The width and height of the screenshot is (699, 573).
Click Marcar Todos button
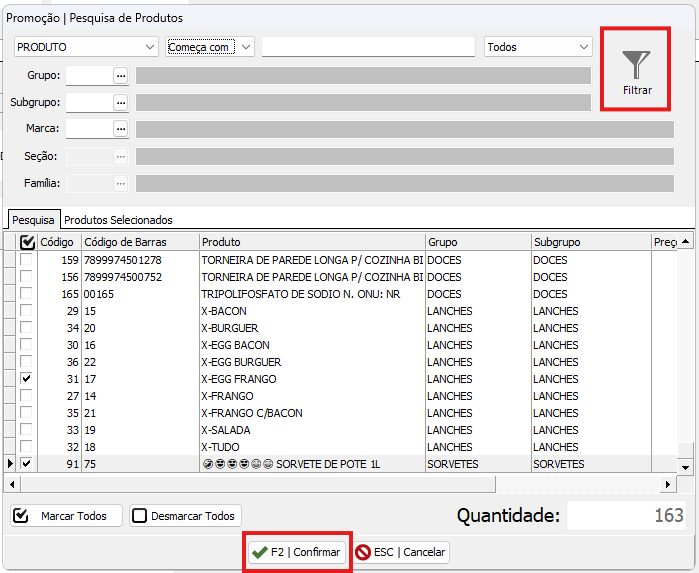point(66,516)
